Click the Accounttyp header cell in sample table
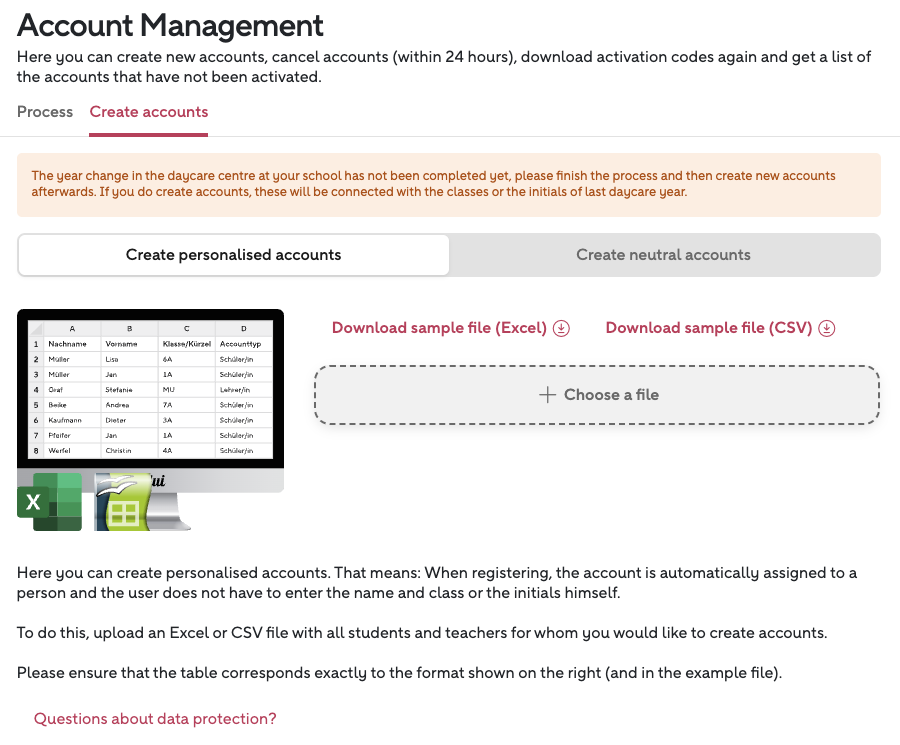900x745 pixels. (241, 343)
